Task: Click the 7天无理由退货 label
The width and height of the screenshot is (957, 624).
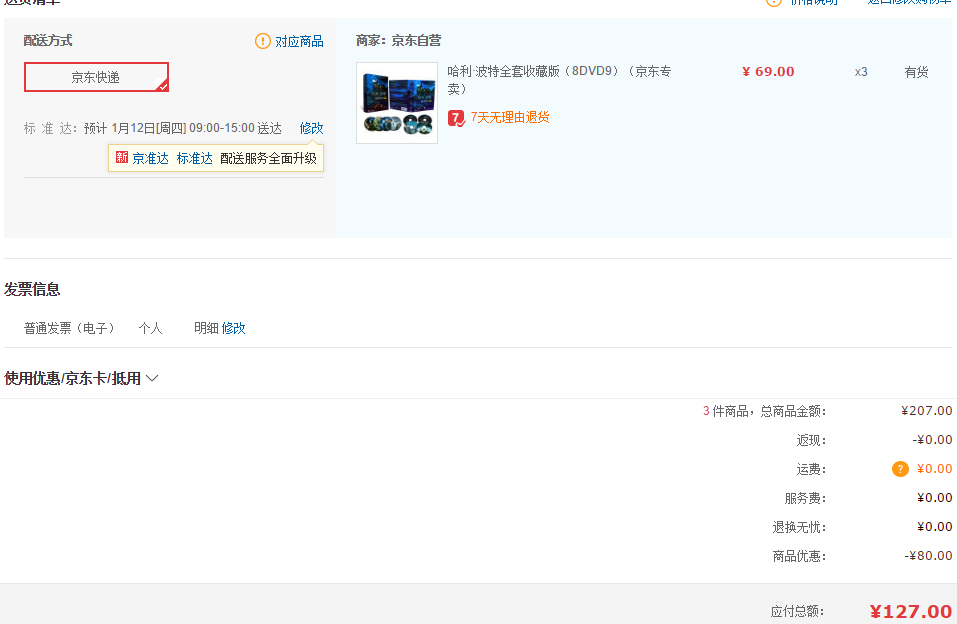Action: click(x=510, y=117)
